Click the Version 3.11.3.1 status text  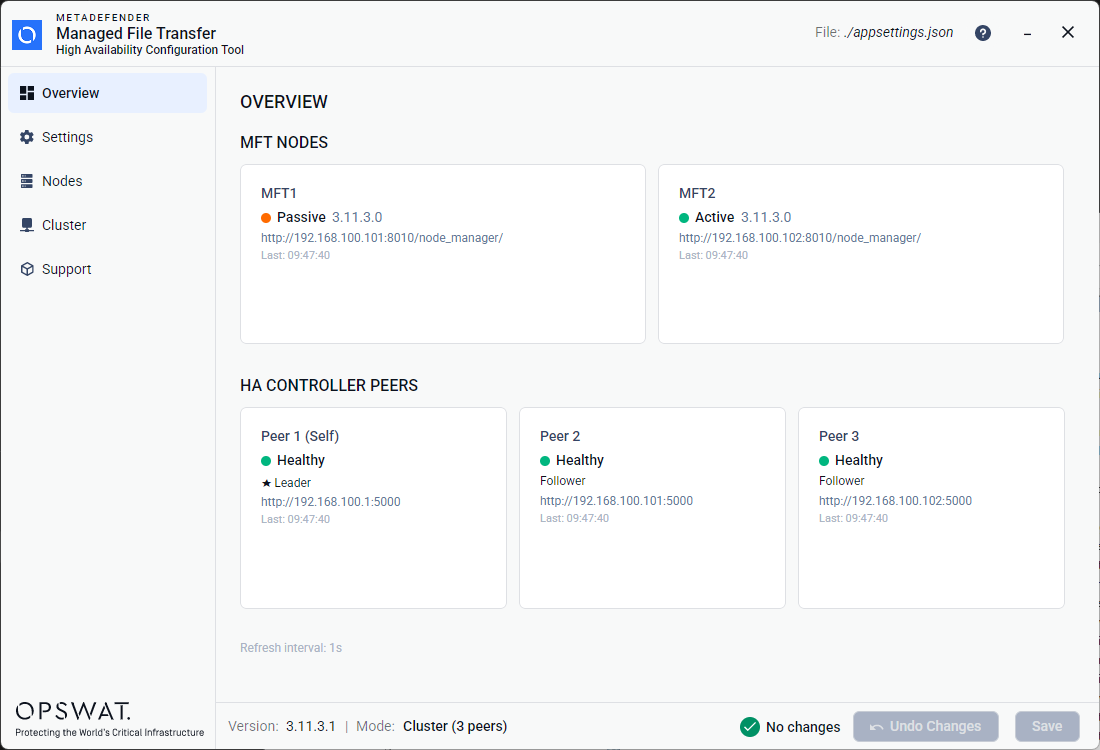281,726
